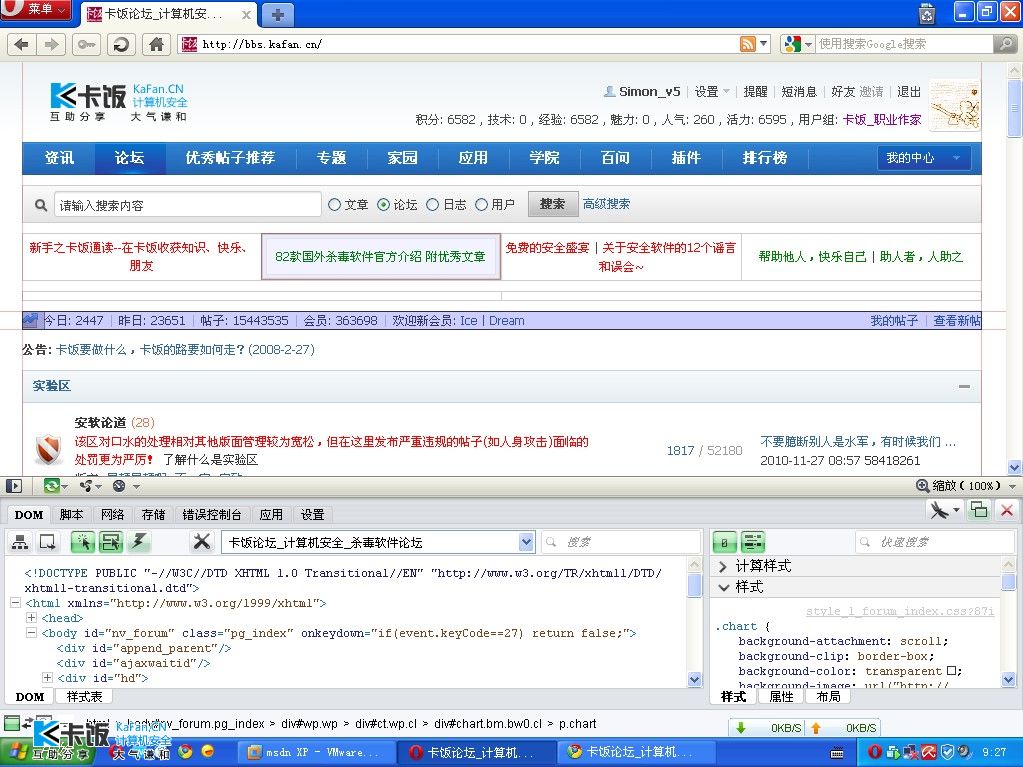
Task: Toggle the Opera side panel icon
Action: point(13,486)
